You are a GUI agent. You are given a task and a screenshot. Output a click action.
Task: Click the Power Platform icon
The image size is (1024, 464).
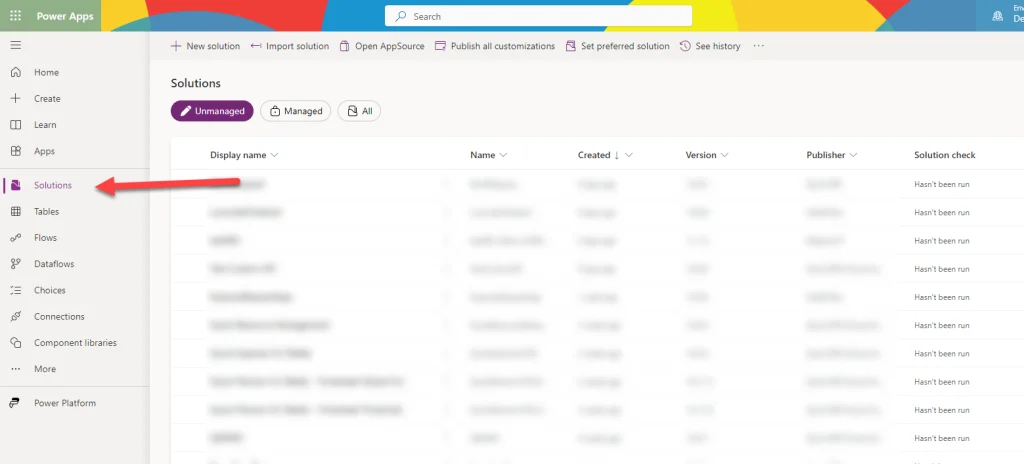click(14, 403)
